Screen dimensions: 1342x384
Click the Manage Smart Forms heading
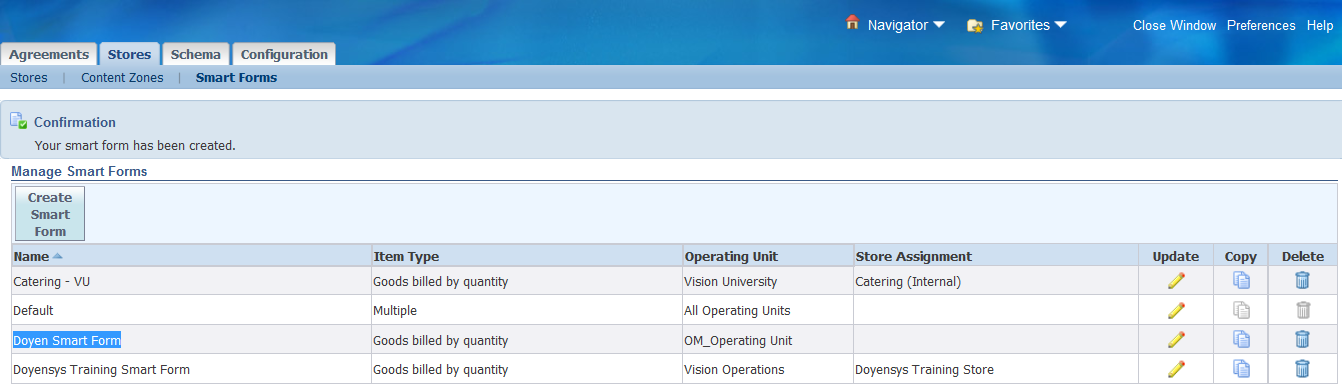point(79,172)
